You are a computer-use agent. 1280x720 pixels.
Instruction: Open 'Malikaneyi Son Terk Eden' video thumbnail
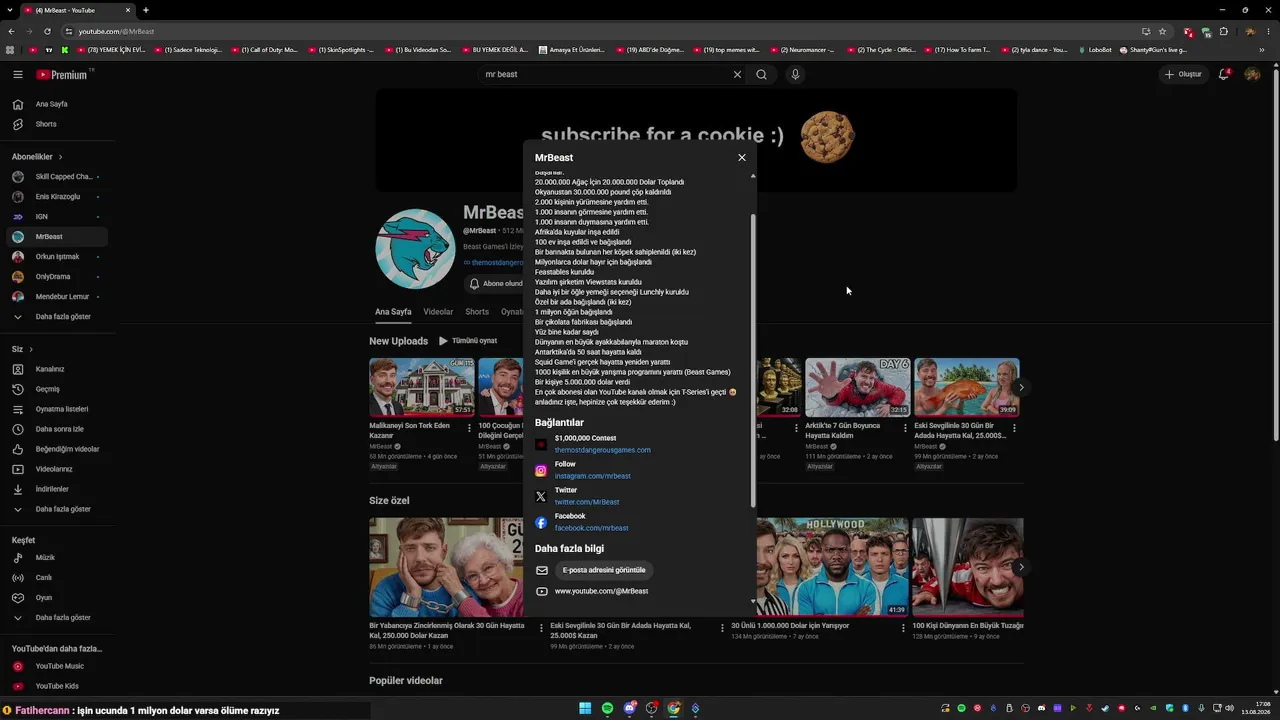tap(422, 387)
